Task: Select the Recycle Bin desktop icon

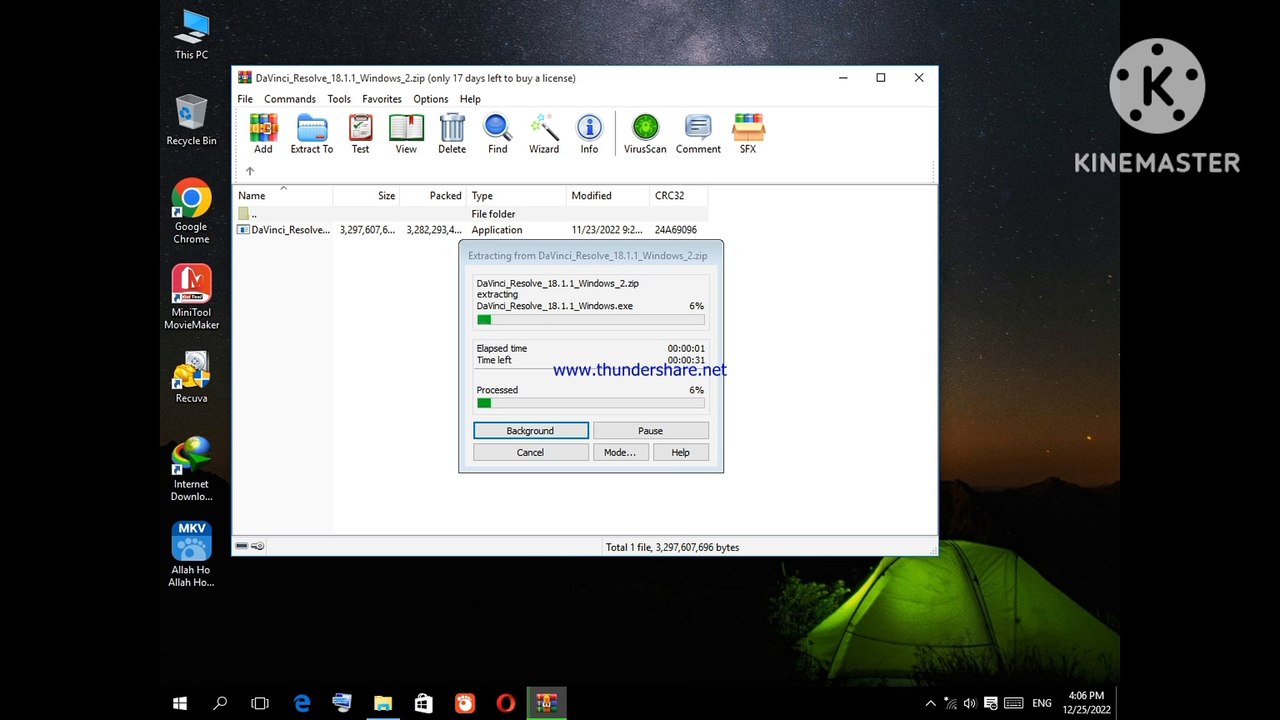Action: 191,121
